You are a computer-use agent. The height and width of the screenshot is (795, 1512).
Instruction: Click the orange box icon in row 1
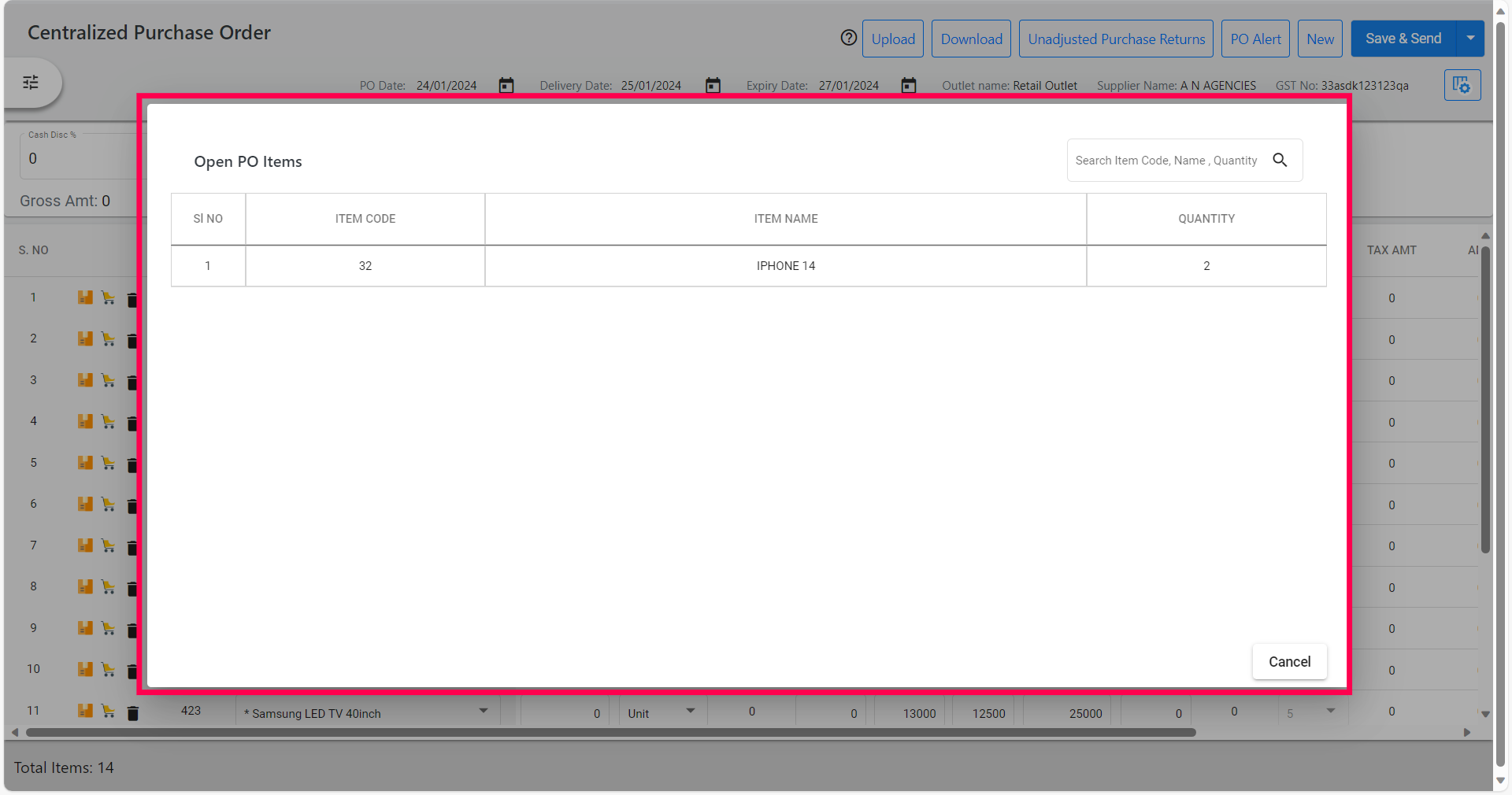85,298
